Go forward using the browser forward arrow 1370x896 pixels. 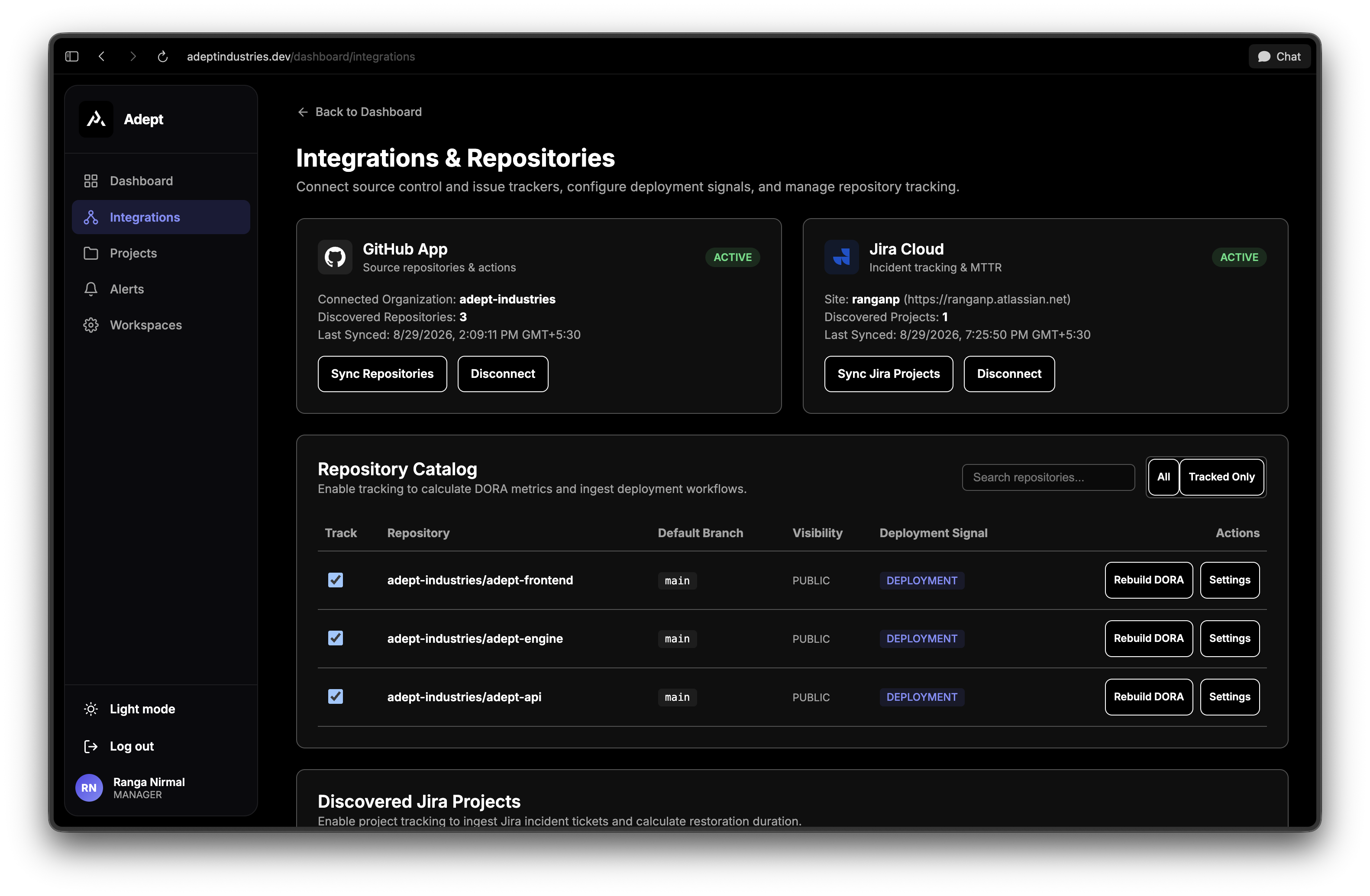pyautogui.click(x=133, y=56)
